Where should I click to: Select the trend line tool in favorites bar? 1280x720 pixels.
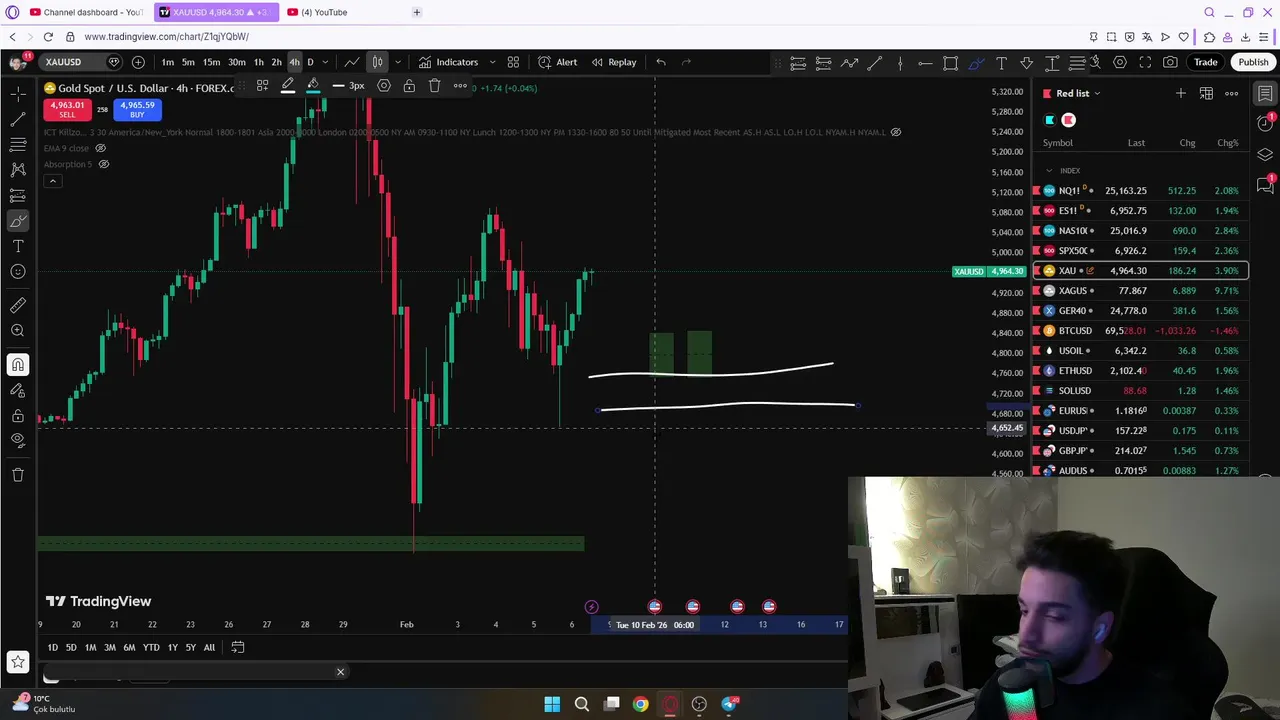(x=874, y=63)
